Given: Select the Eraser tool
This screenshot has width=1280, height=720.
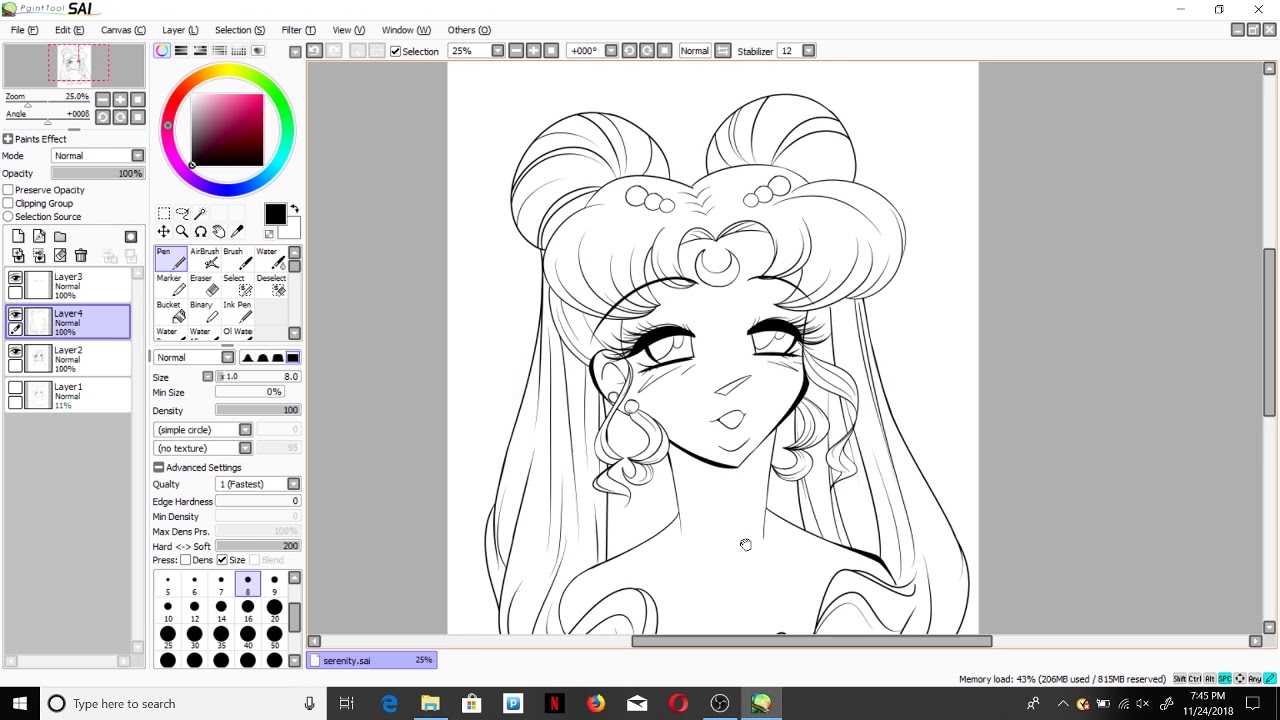Looking at the screenshot, I should pyautogui.click(x=204, y=285).
